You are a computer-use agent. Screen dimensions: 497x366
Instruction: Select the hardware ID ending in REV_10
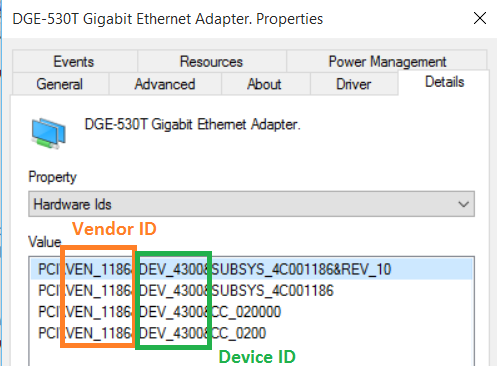pyautogui.click(x=251, y=269)
